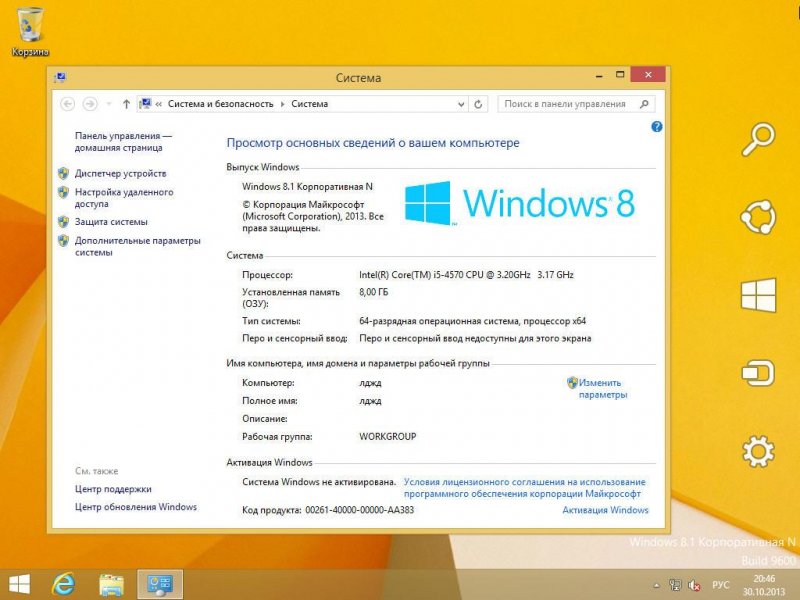The width and height of the screenshot is (800, 600).
Task: Open the Recycle Bin (Корзина) desktop icon
Action: pos(30,32)
